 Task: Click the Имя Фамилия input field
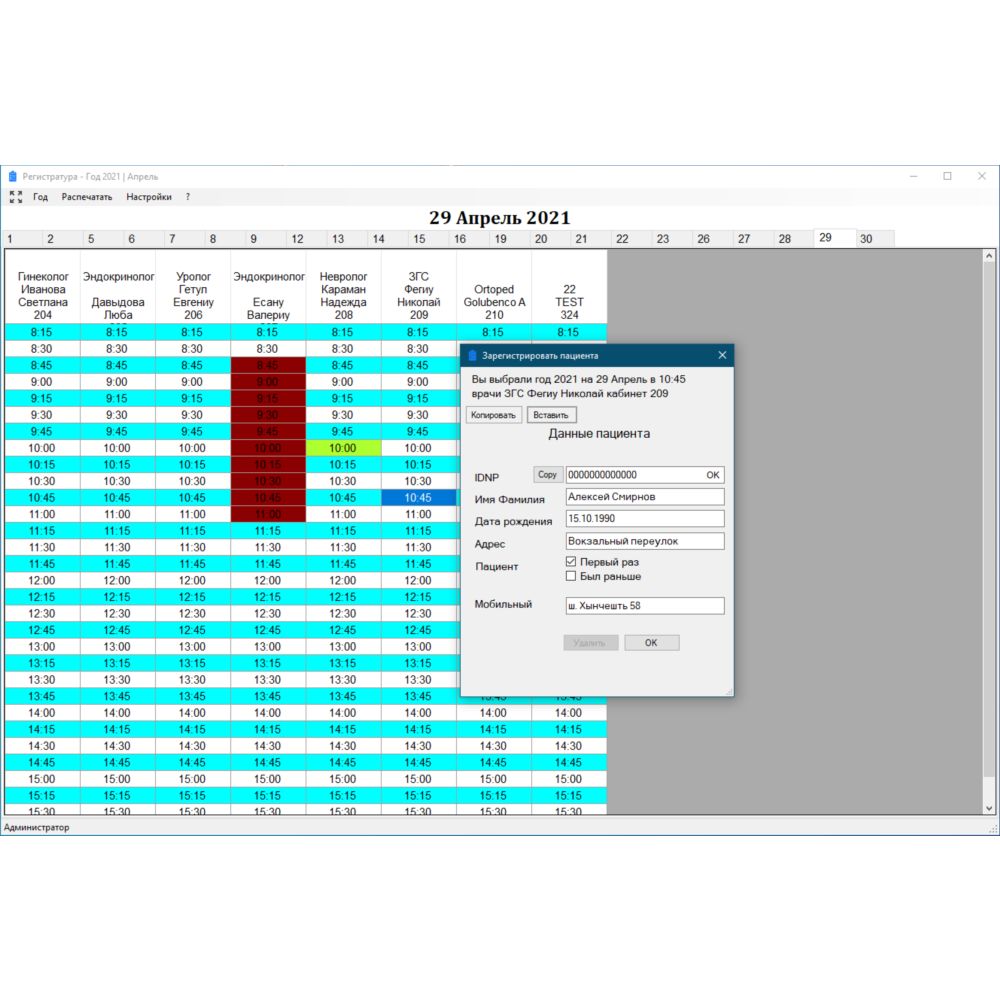click(644, 497)
